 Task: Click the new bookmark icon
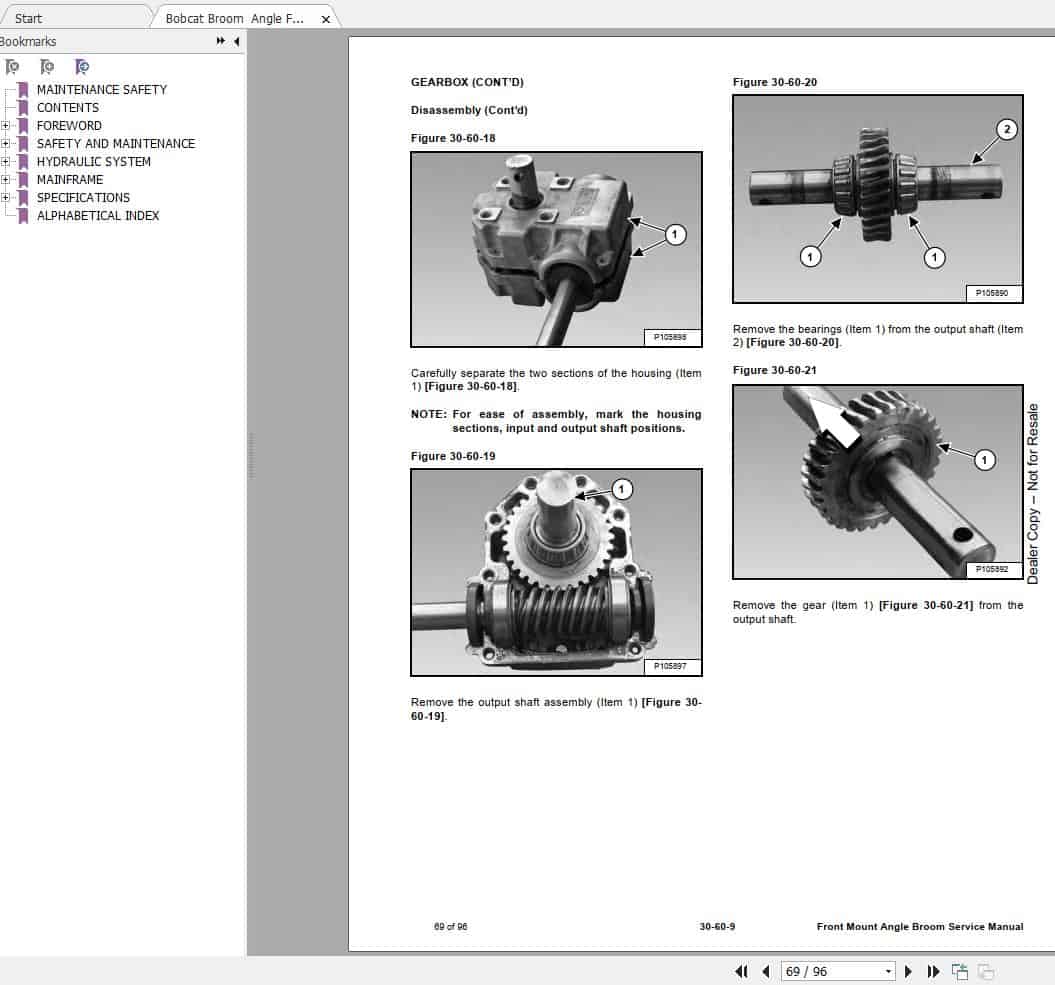(46, 67)
